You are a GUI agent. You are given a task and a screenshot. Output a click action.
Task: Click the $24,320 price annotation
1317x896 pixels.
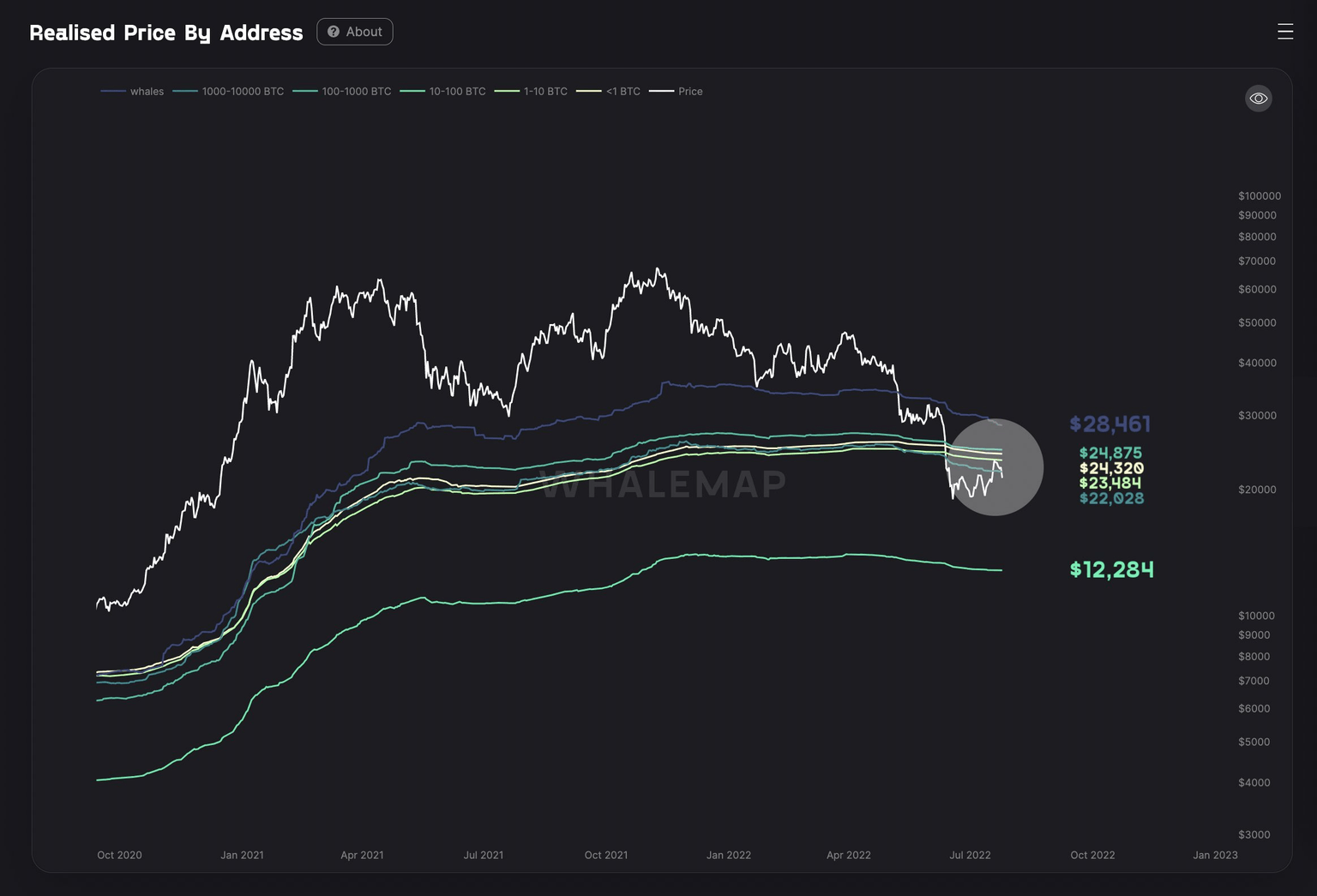tap(1111, 468)
